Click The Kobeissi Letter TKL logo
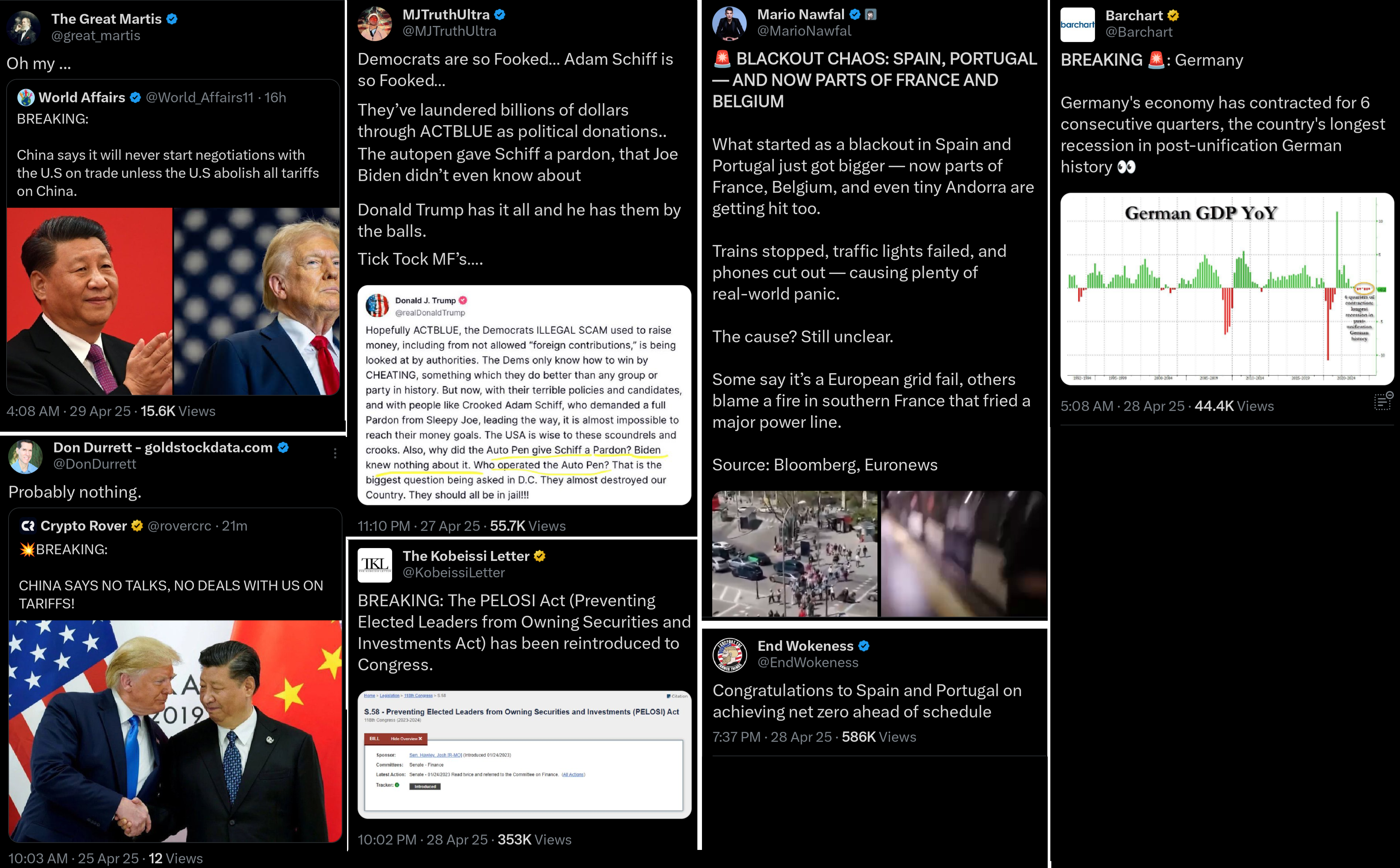The width and height of the screenshot is (1400, 868). coord(375,565)
